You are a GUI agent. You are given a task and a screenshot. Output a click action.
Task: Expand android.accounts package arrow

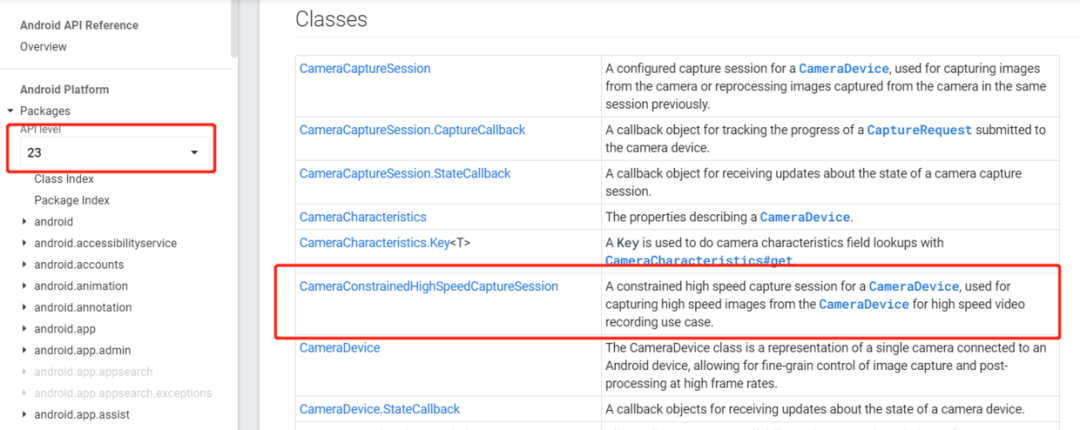tap(25, 265)
